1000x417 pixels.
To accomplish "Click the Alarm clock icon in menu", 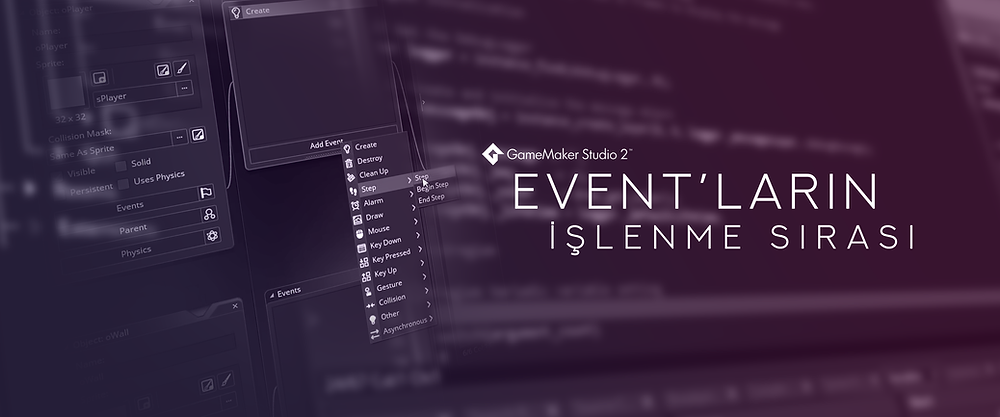I will coord(355,205).
